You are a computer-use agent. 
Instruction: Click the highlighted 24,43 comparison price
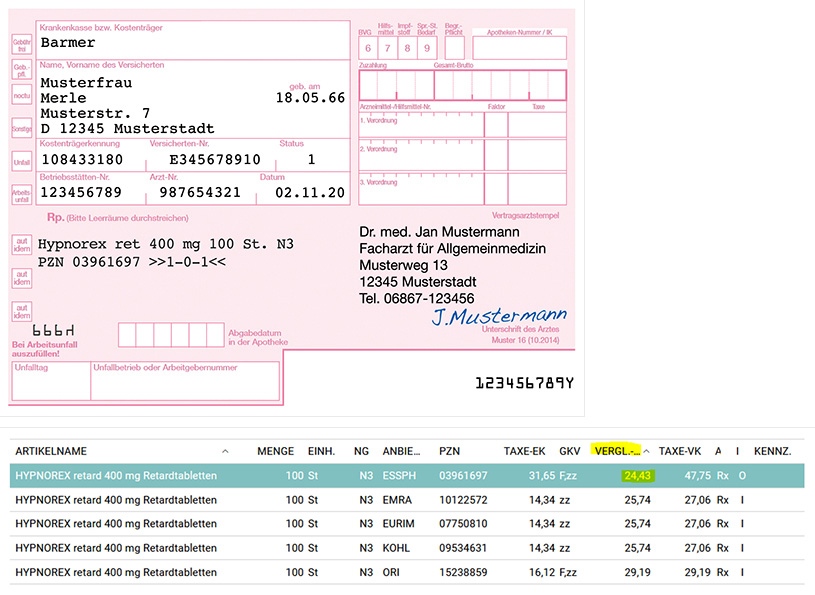[637, 475]
